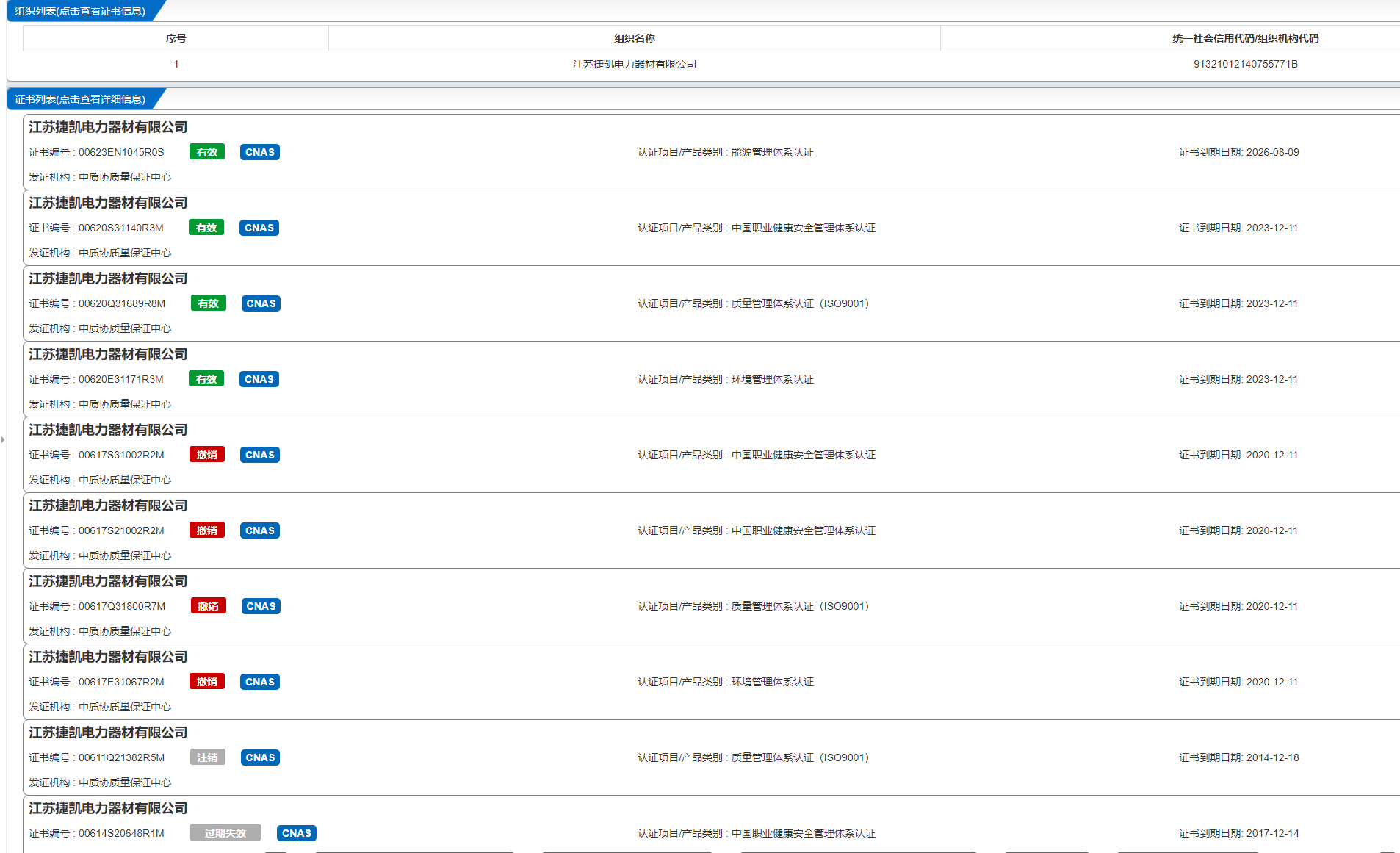Select 环境管理体系认证 text for certificate 00617E31067R2M

coord(773,682)
